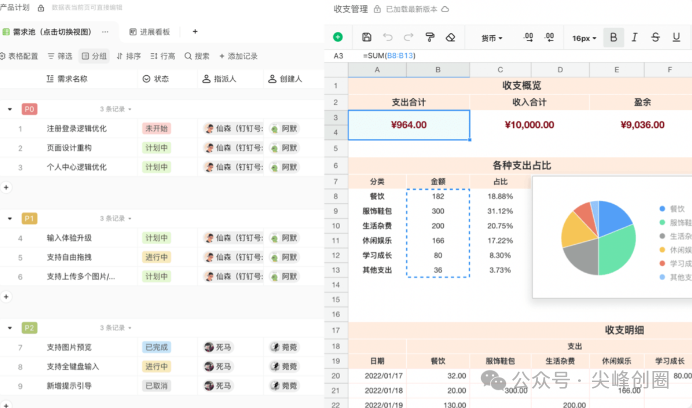Click the formula bar showing =SUM(B8:B13)
692x408 pixels.
tap(389, 56)
